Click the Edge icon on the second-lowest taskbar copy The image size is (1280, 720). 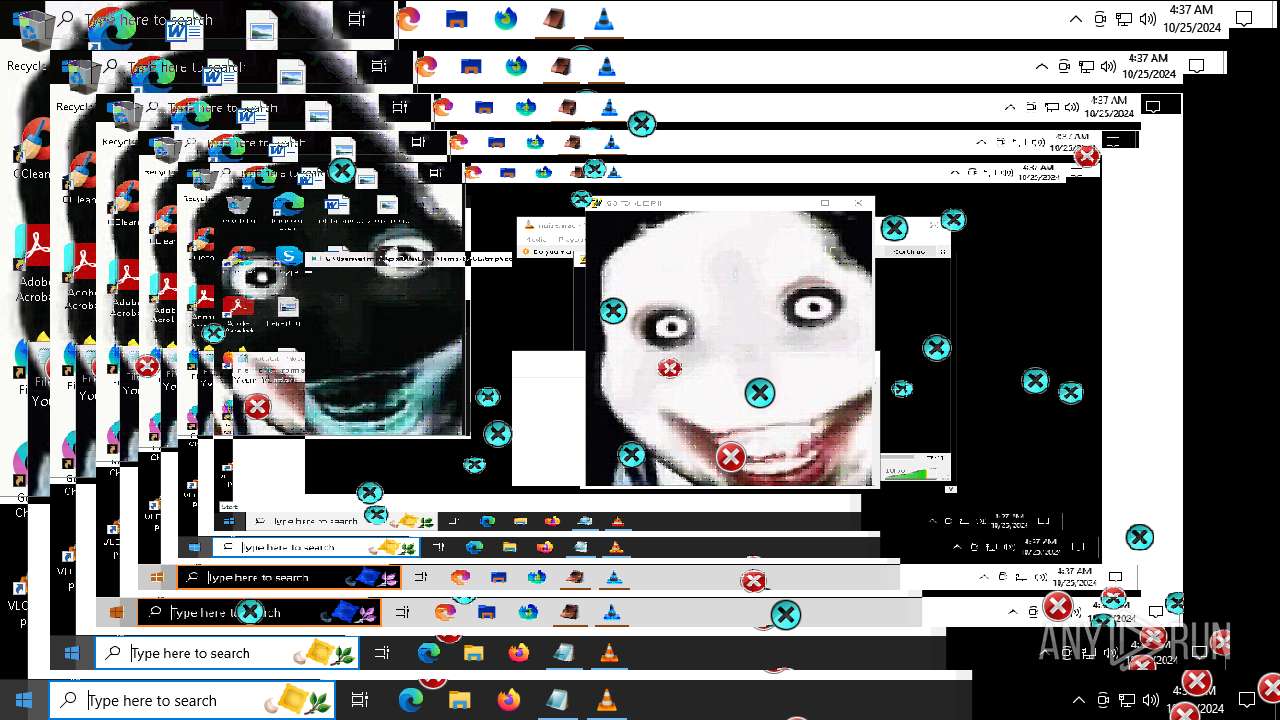(x=429, y=653)
